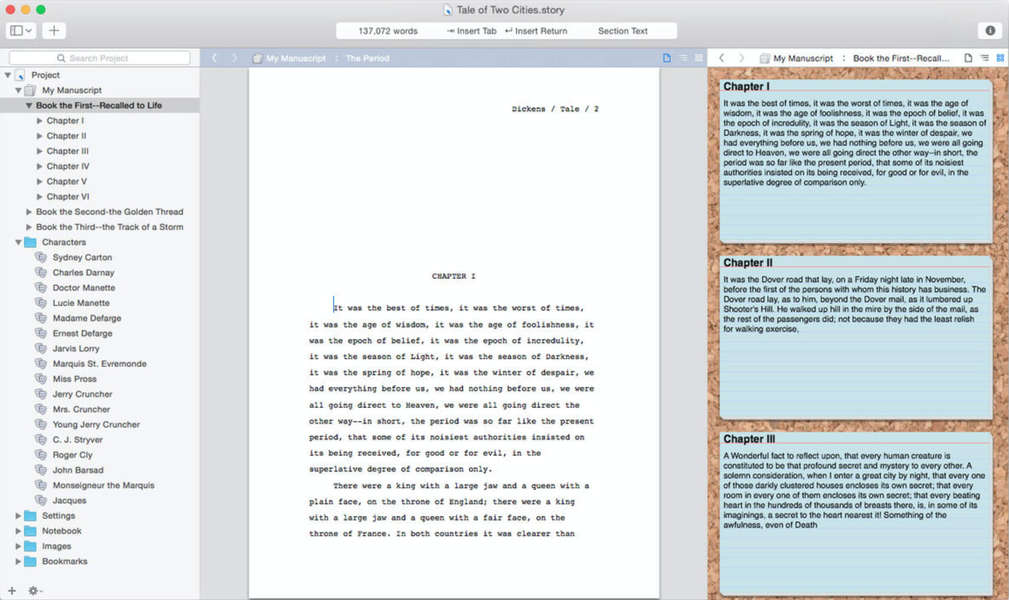
Task: Expand Chapter IV in the sidebar
Action: (x=39, y=166)
